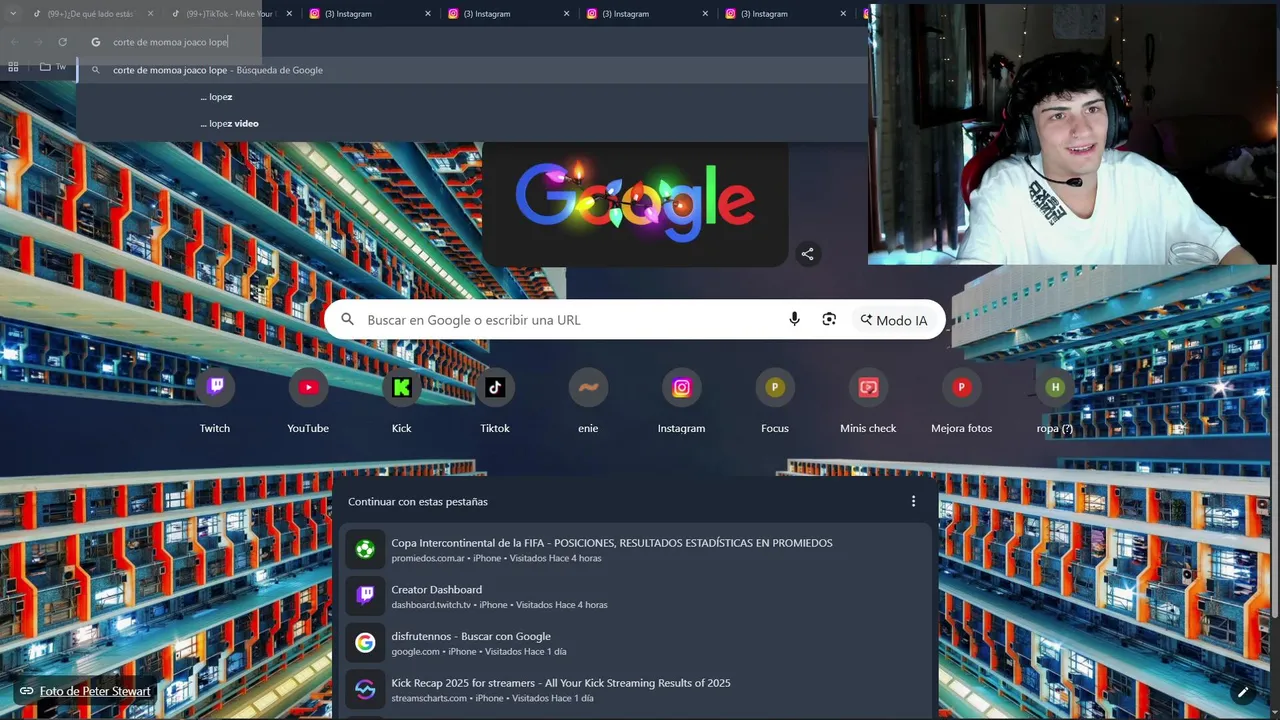Close the '¿De qué lado estás' tab
1280x720 pixels.
pyautogui.click(x=150, y=14)
